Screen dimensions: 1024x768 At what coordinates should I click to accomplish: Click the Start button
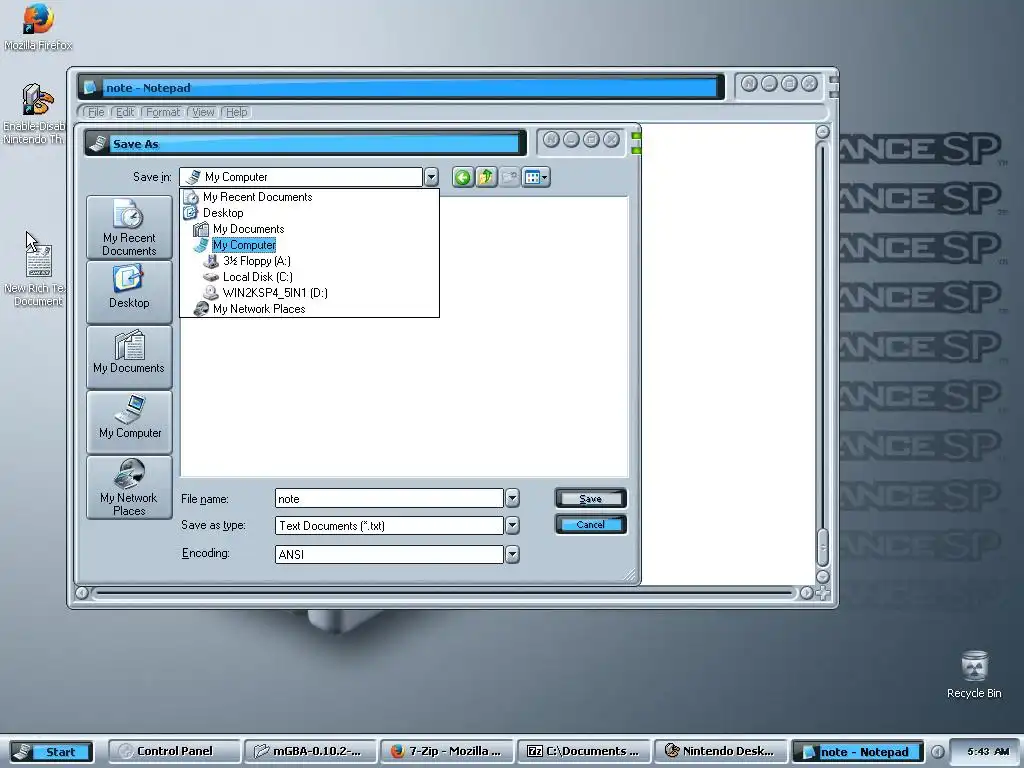point(52,752)
